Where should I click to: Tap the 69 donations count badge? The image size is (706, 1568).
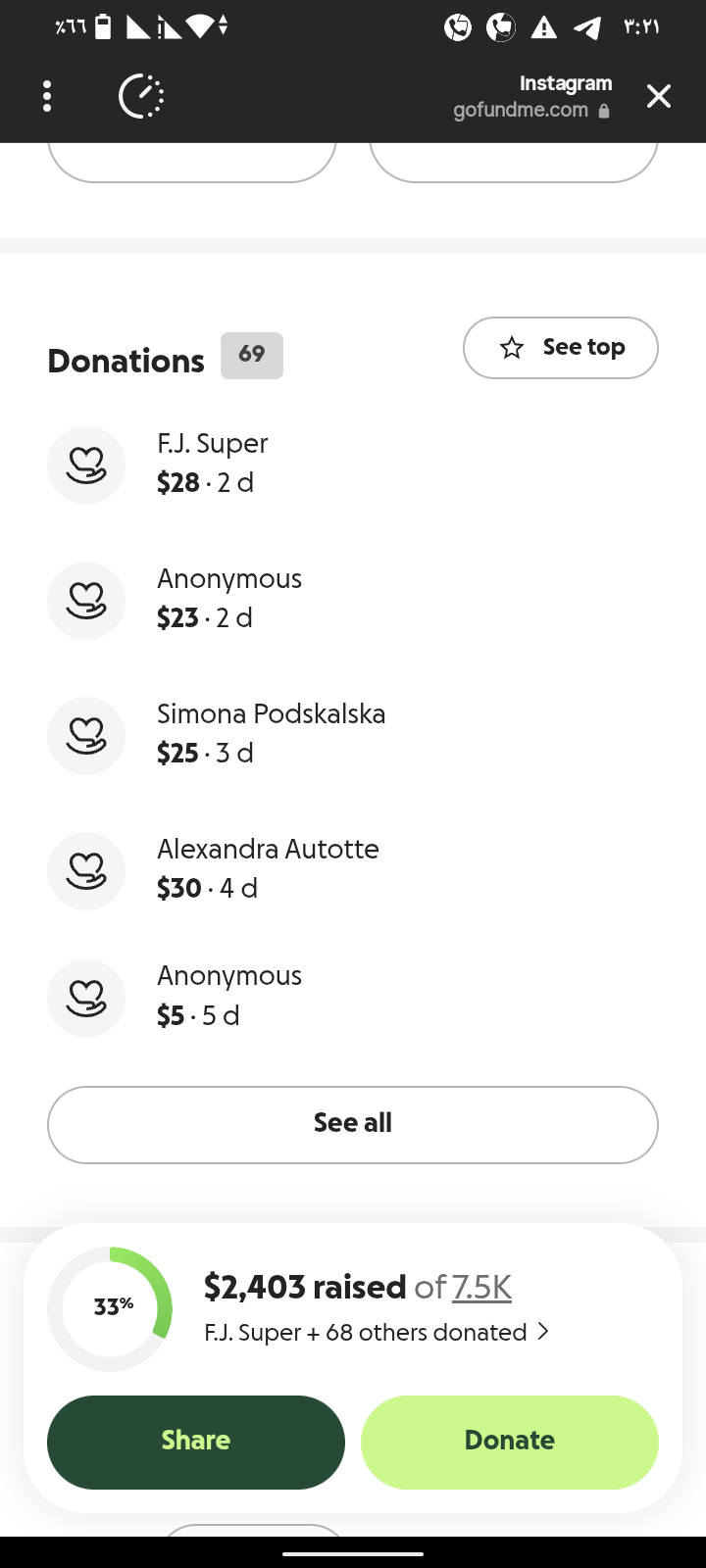click(x=252, y=355)
